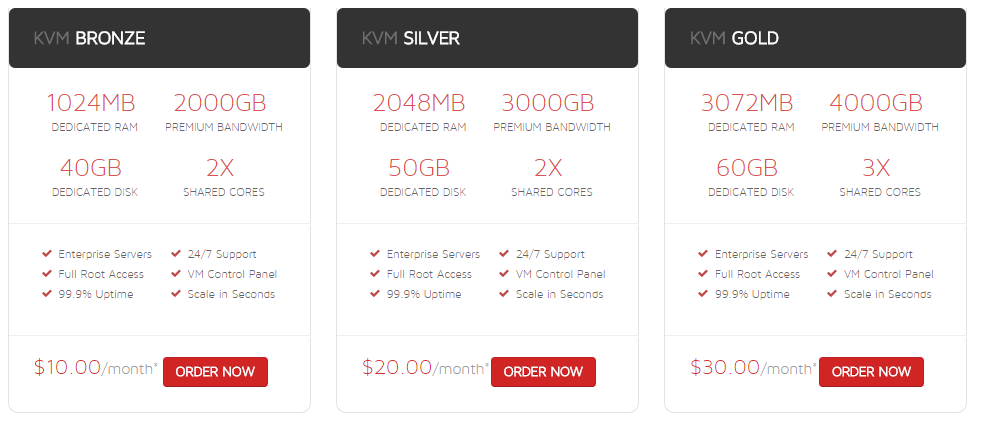The image size is (984, 423).
Task: Click the 3000GB premium bandwidth value
Action: (x=548, y=103)
